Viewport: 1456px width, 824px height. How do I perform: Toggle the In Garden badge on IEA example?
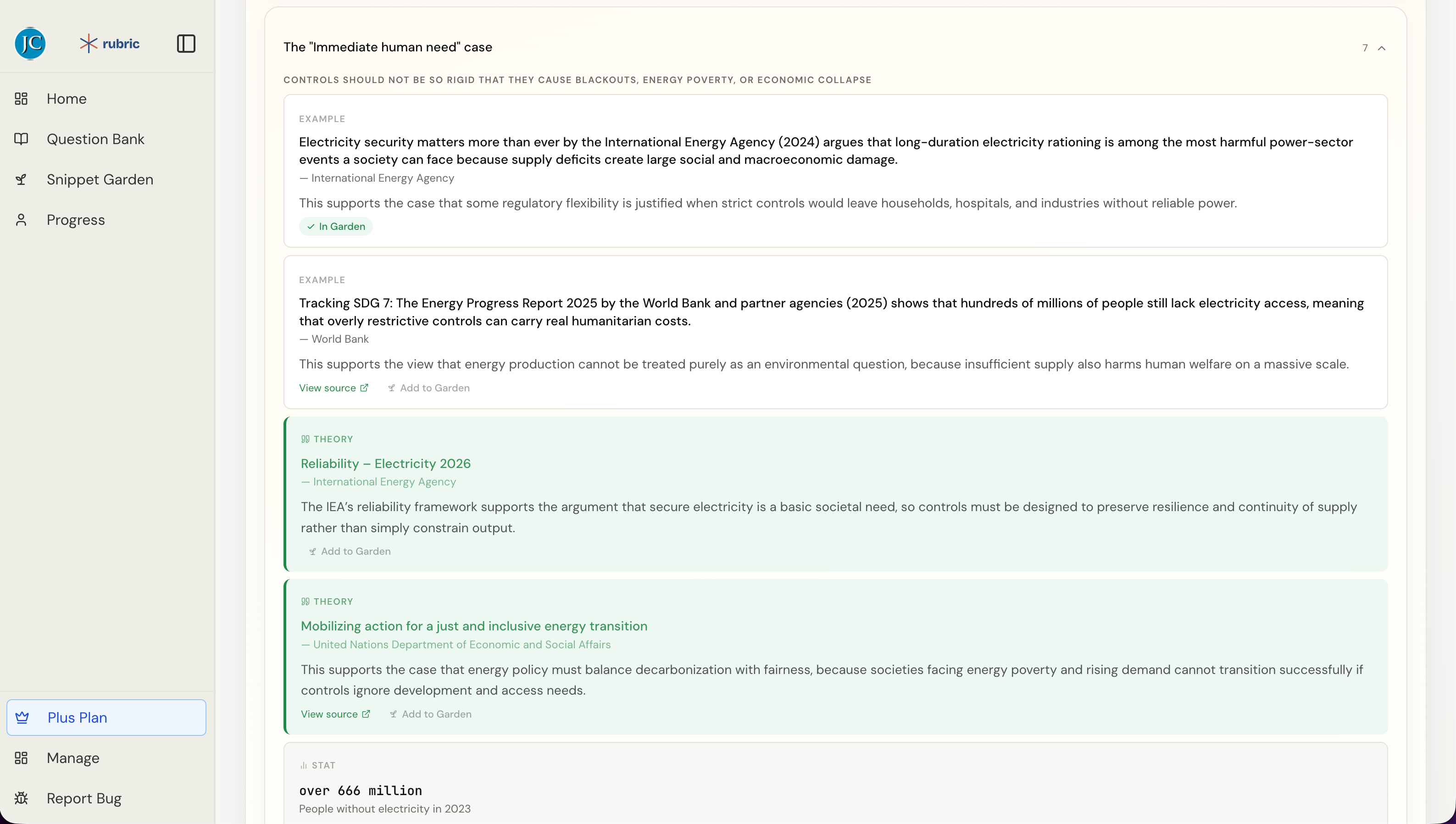336,226
